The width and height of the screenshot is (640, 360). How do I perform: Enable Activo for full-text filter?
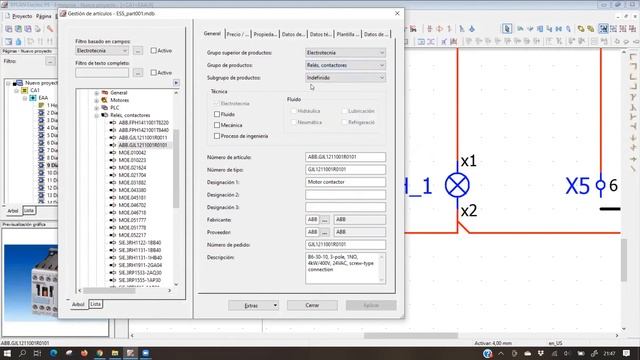[153, 73]
